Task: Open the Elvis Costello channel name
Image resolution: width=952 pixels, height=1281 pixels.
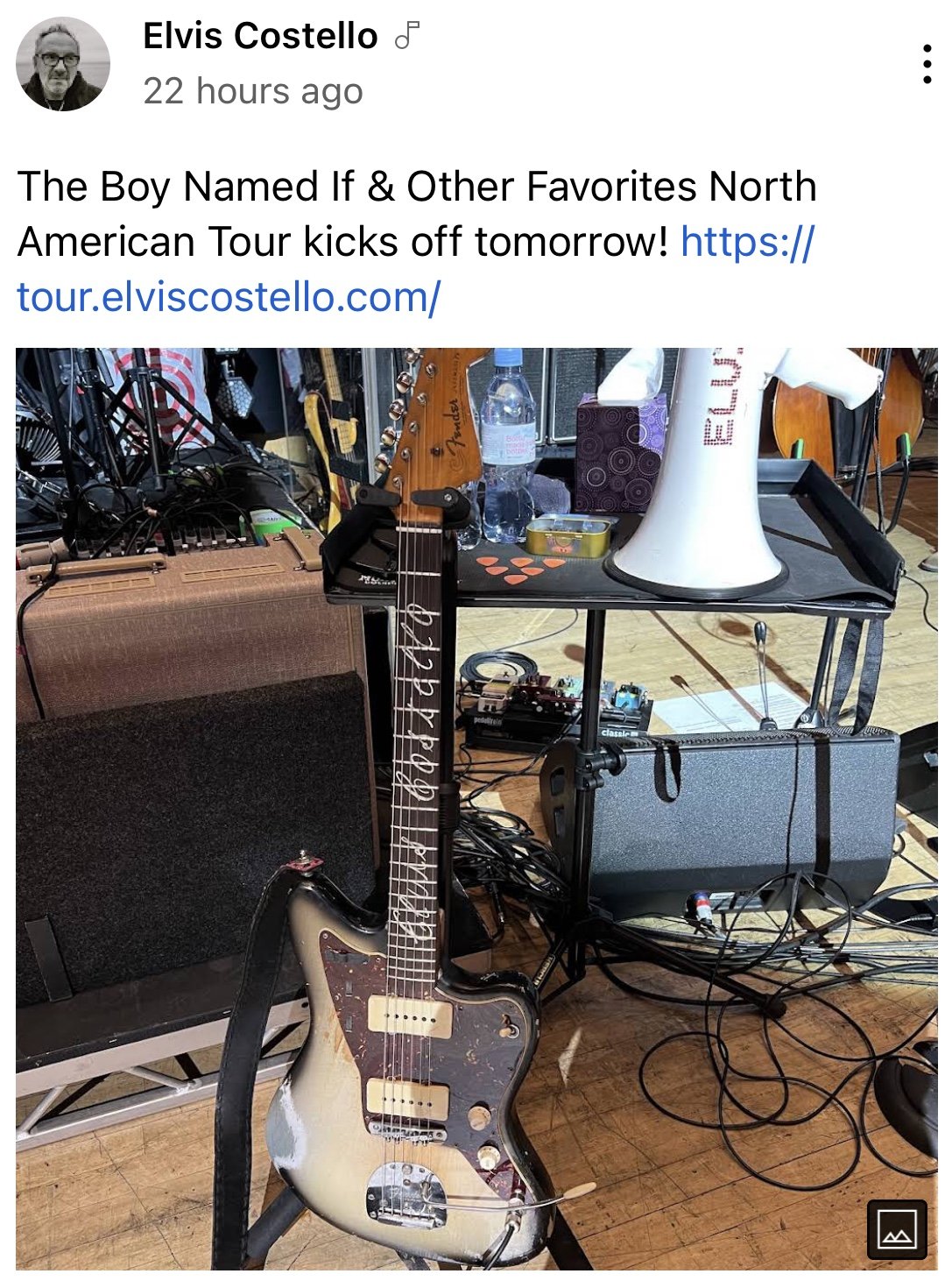Action: click(x=260, y=36)
